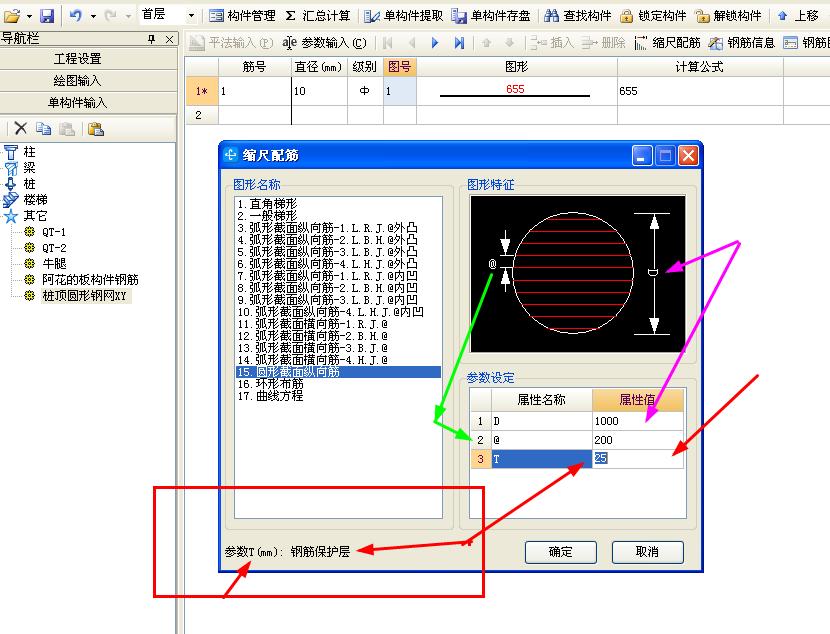Confirm dialog with 确定 button
830x634 pixels.
coord(561,552)
